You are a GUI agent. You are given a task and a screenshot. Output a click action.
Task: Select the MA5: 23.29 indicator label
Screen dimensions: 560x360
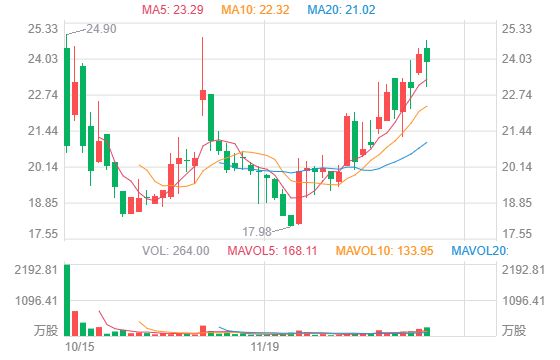click(x=173, y=9)
